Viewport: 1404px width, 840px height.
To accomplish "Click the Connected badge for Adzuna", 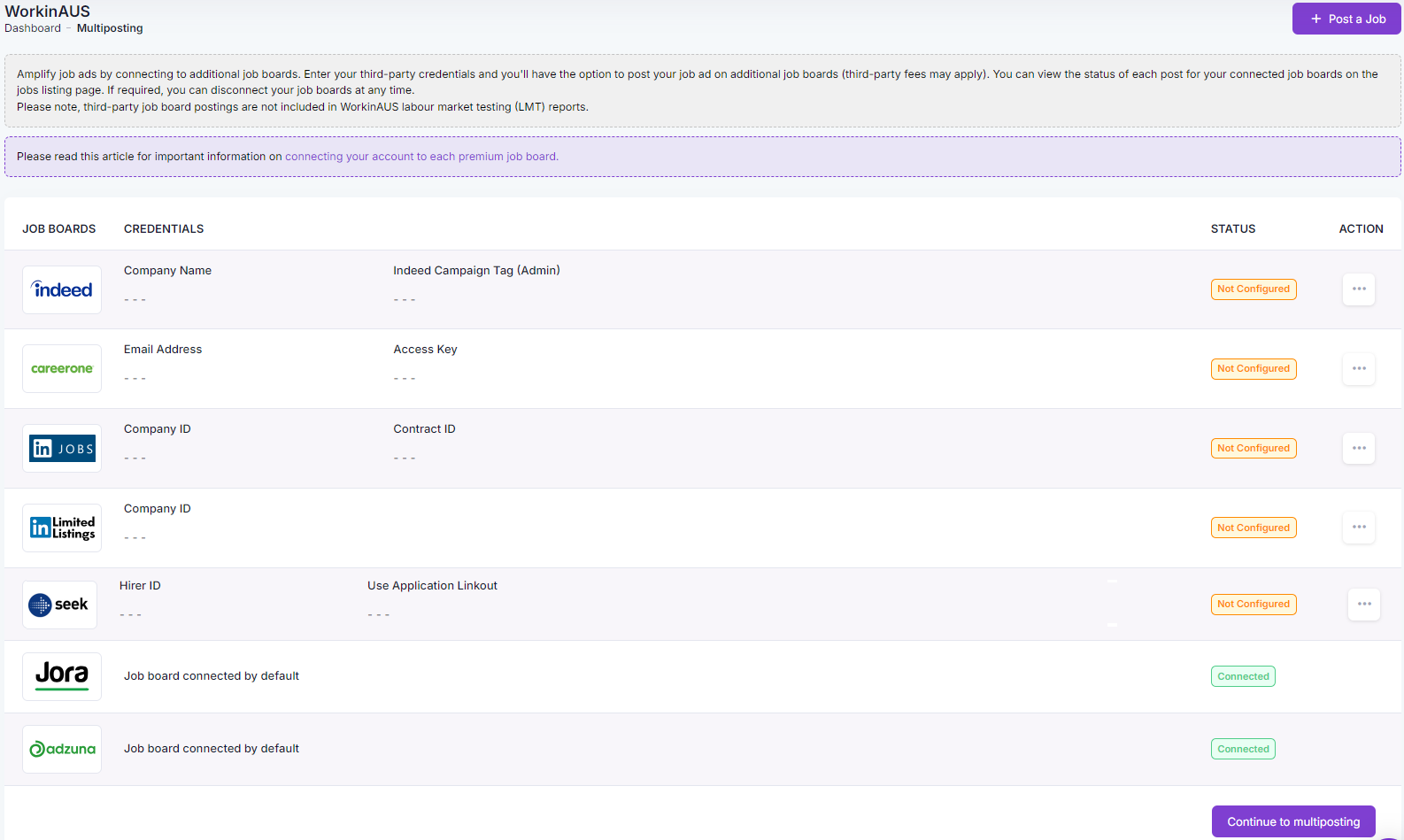I will [x=1243, y=750].
